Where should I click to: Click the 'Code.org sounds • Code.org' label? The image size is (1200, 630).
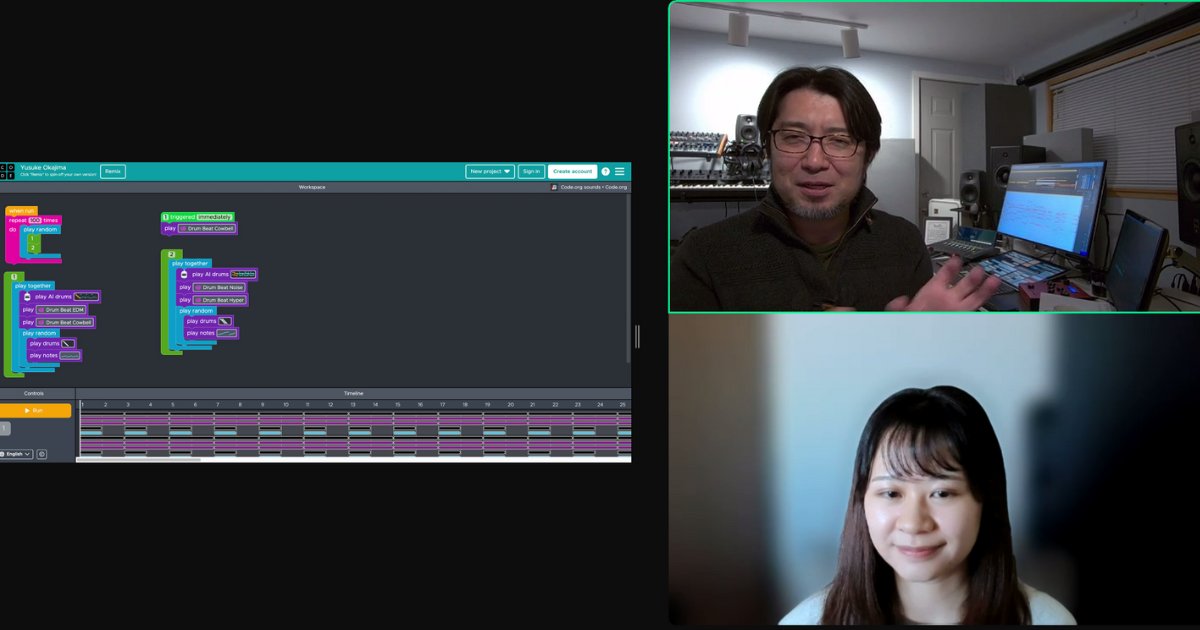click(594, 187)
